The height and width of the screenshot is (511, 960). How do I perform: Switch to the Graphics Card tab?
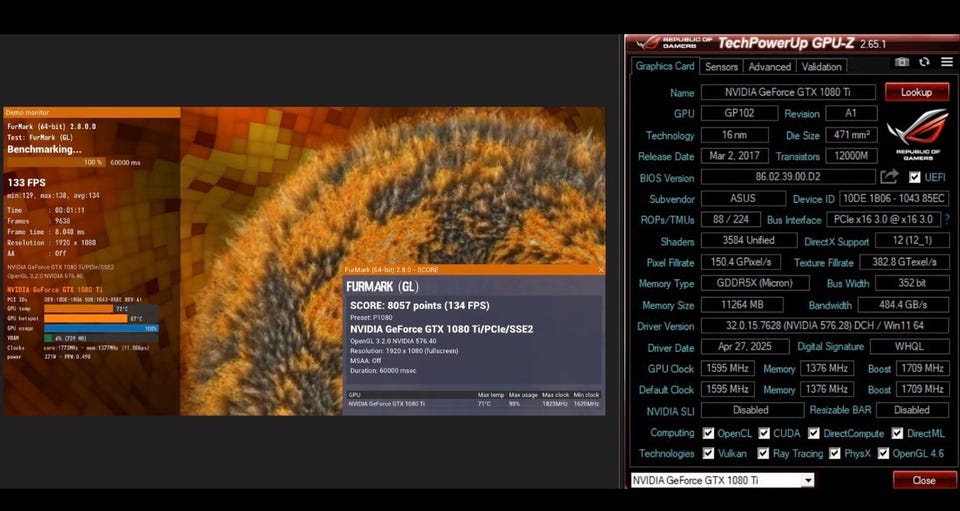coord(664,66)
